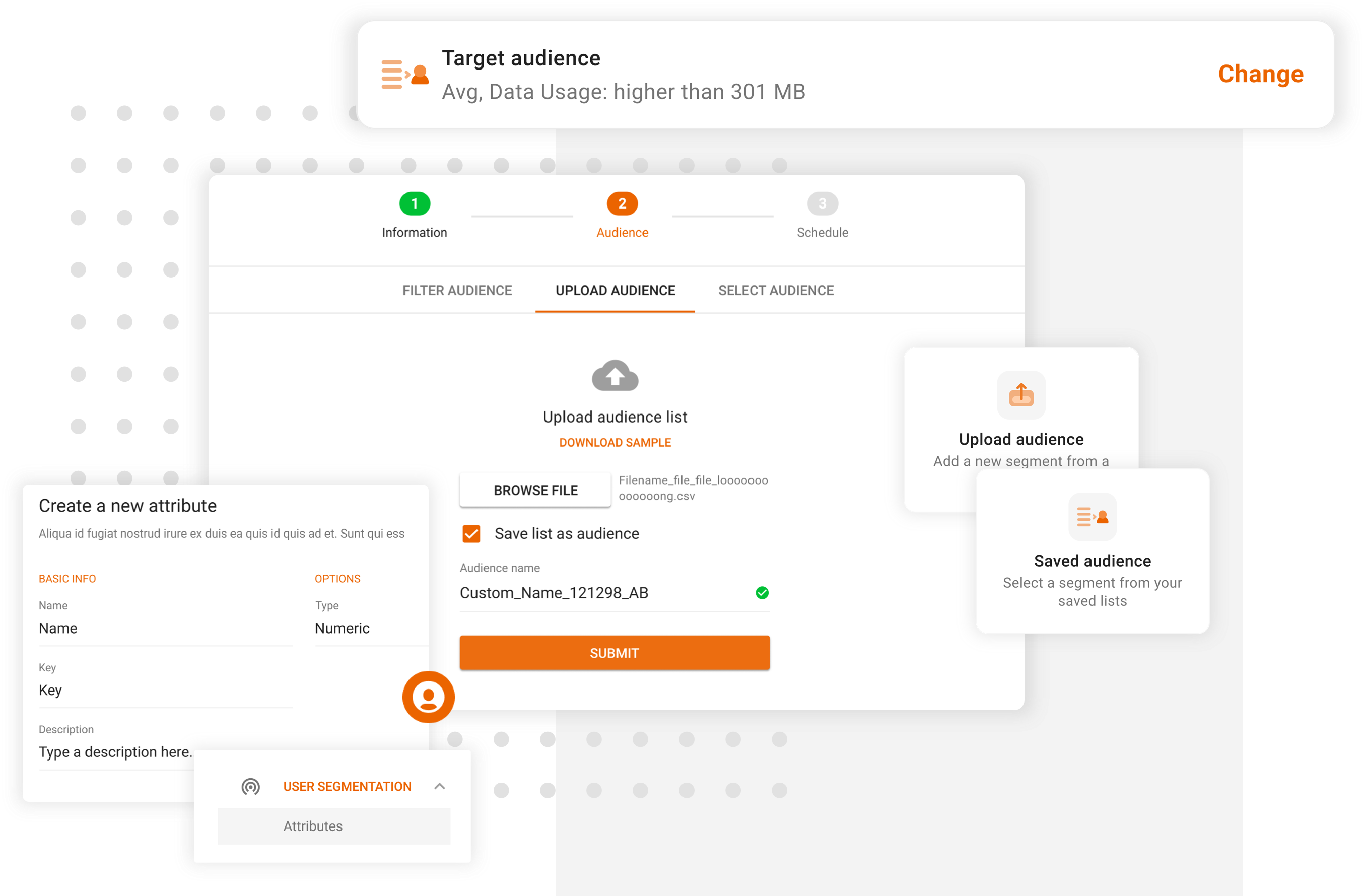This screenshot has width=1364, height=896.
Task: Open the Attributes menu item
Action: 333,826
